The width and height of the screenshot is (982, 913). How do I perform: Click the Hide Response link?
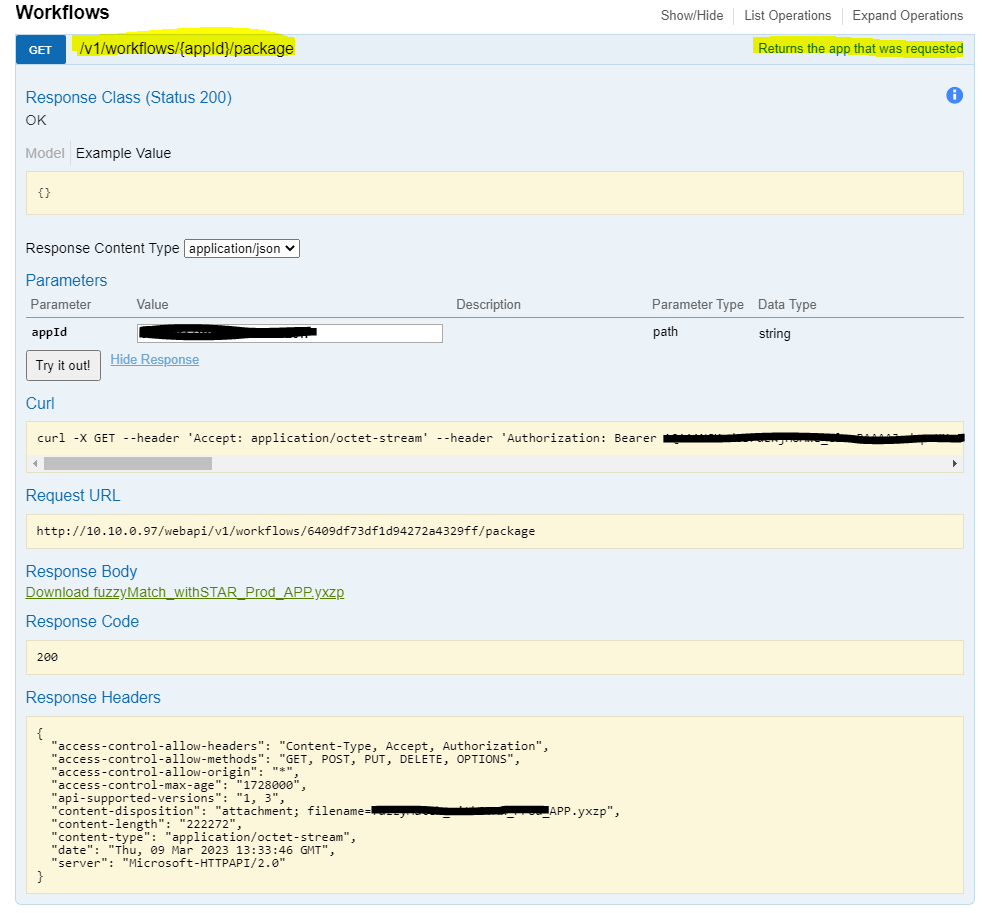click(x=154, y=359)
